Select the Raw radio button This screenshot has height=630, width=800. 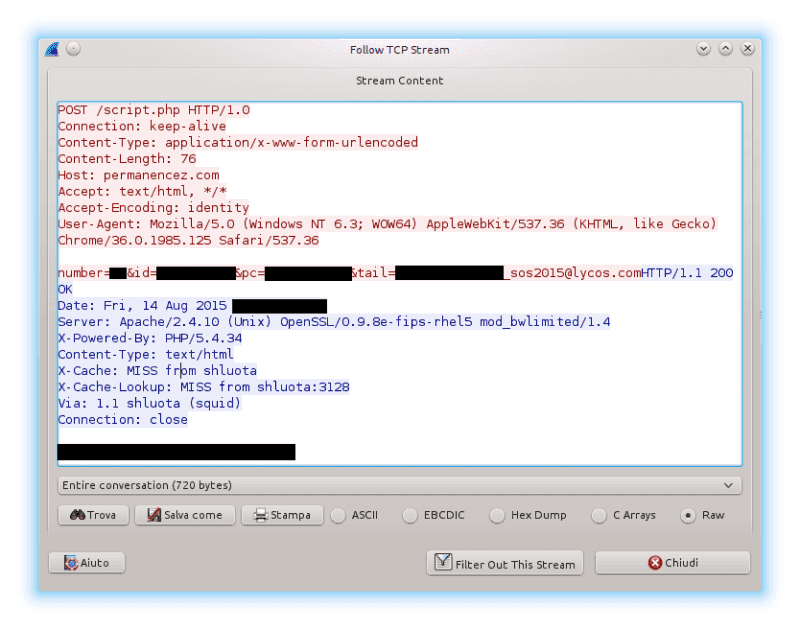687,516
